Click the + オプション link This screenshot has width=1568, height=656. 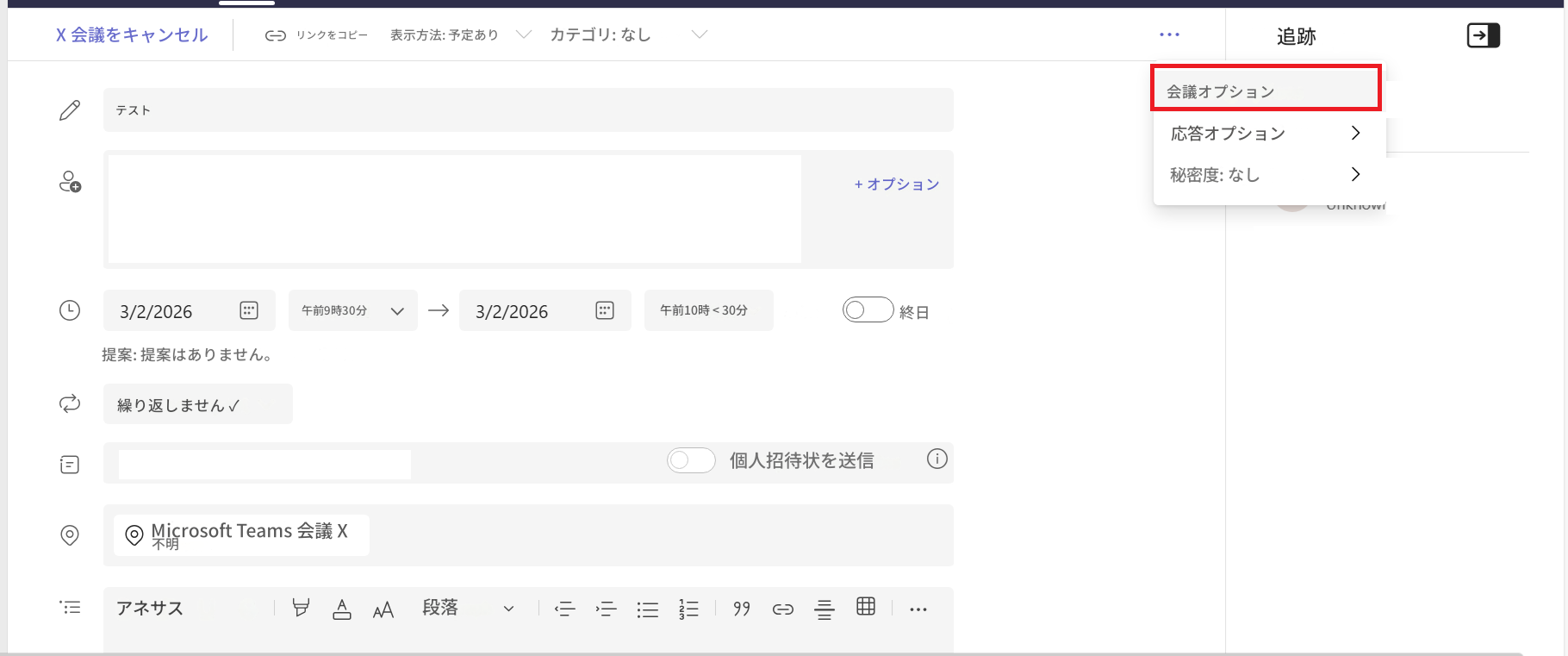pyautogui.click(x=897, y=184)
